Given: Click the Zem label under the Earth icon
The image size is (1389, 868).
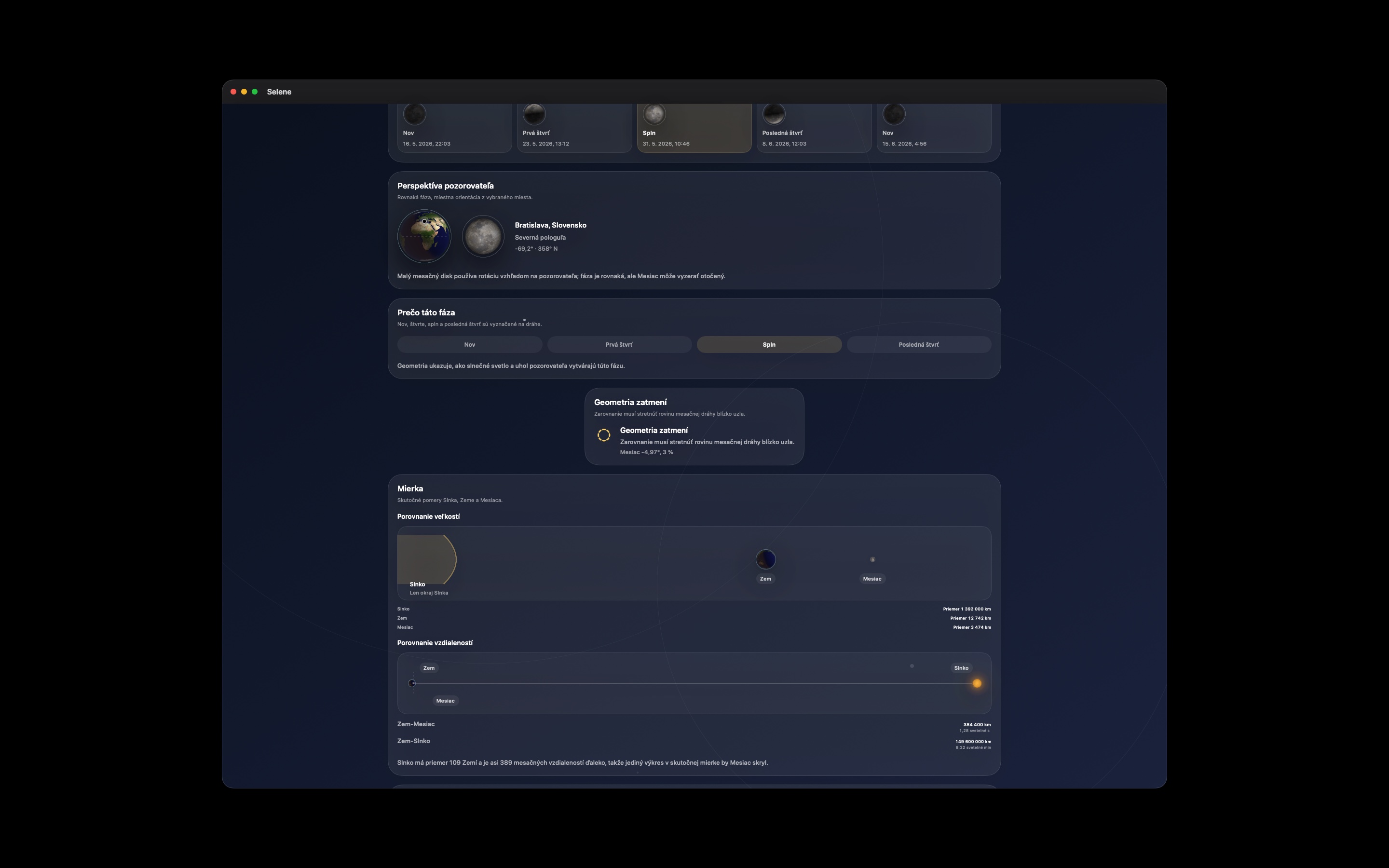Looking at the screenshot, I should pos(766,579).
